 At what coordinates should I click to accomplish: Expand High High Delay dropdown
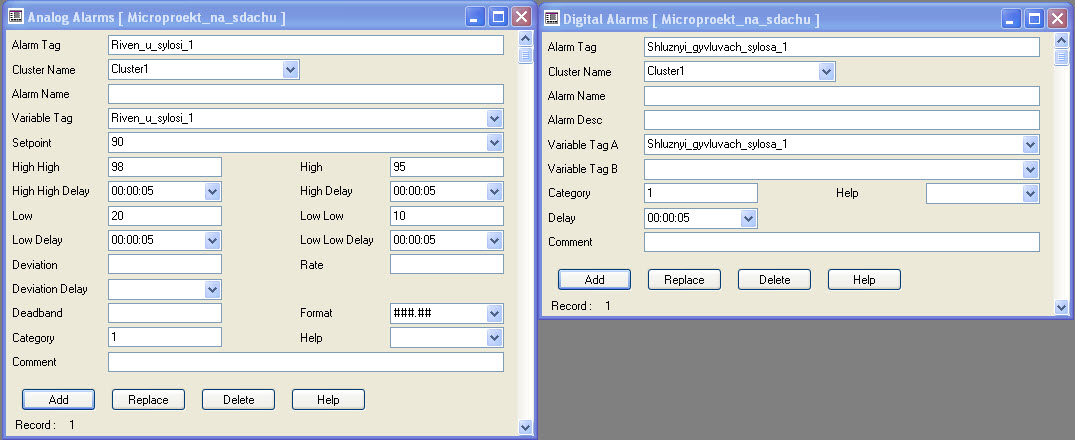coord(213,191)
